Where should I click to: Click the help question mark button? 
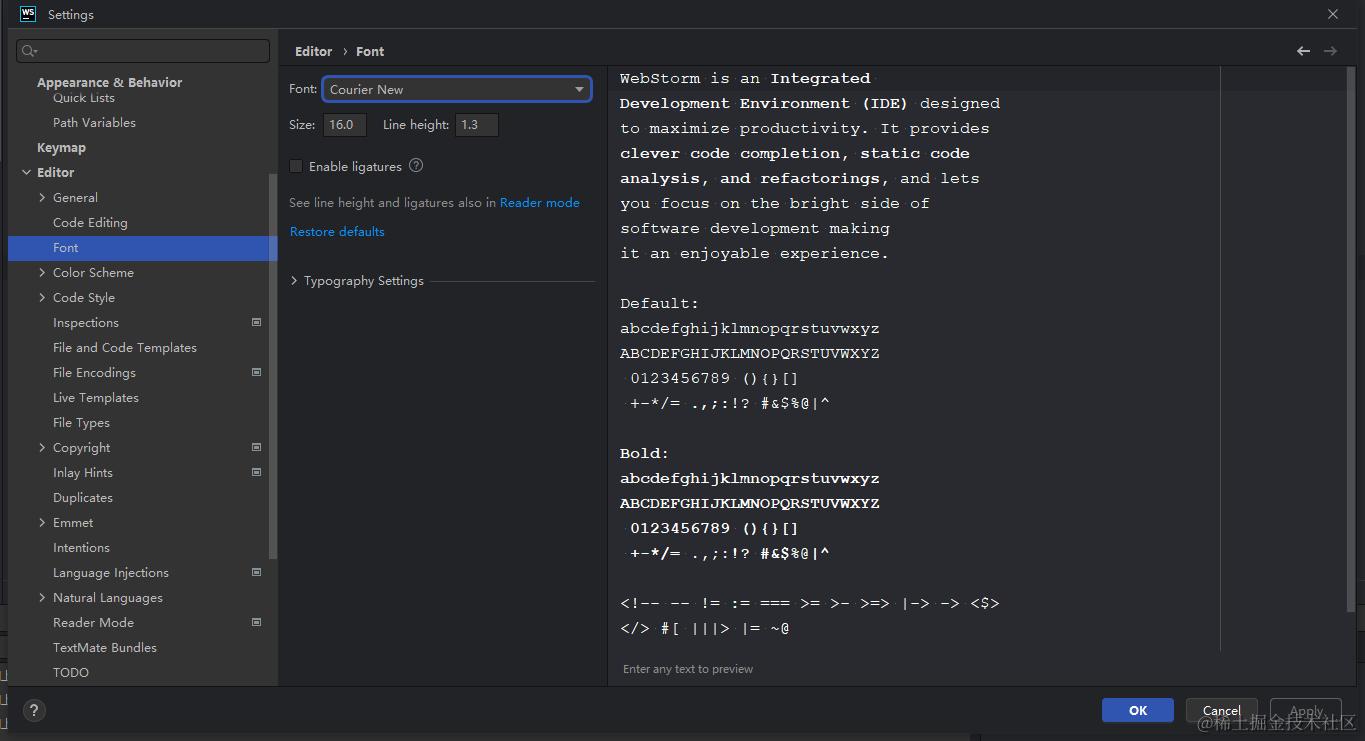(34, 711)
